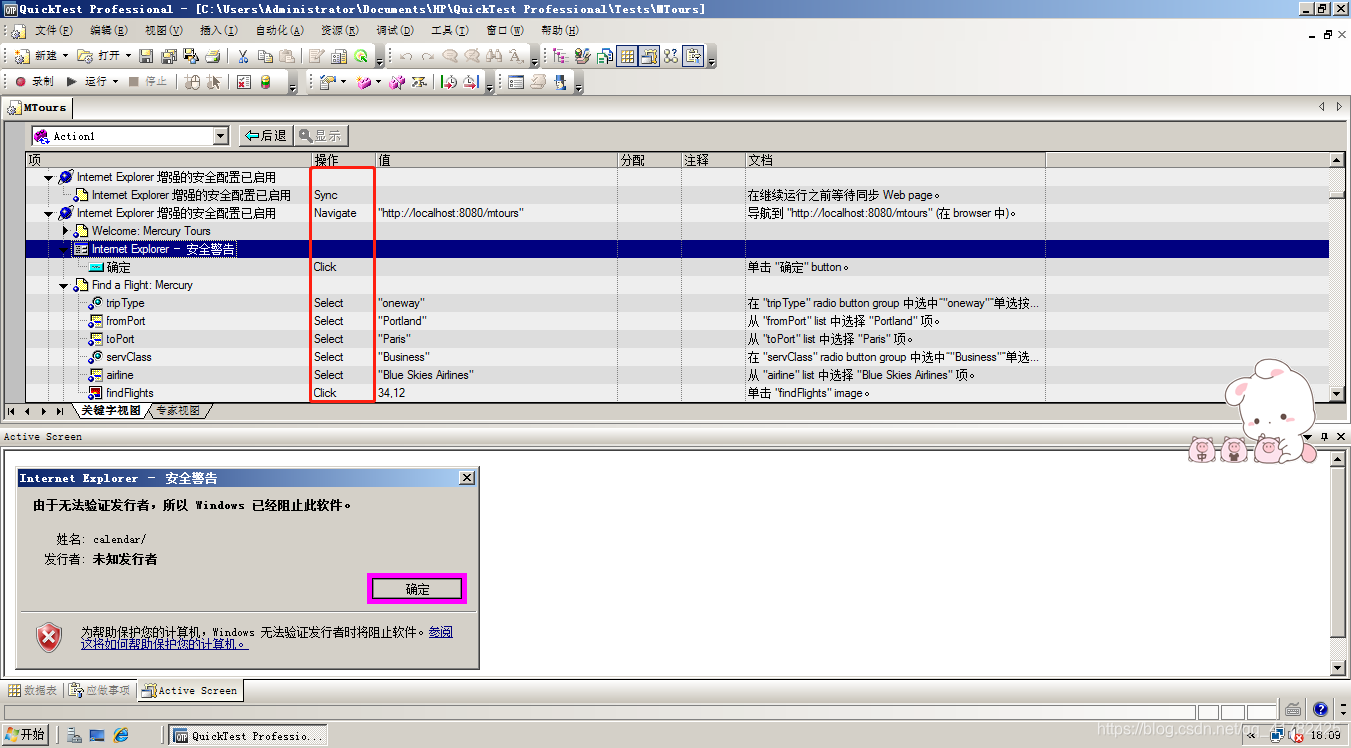Viewport: 1351px width, 748px height.
Task: Click the Find binoculars icon
Action: click(x=494, y=56)
